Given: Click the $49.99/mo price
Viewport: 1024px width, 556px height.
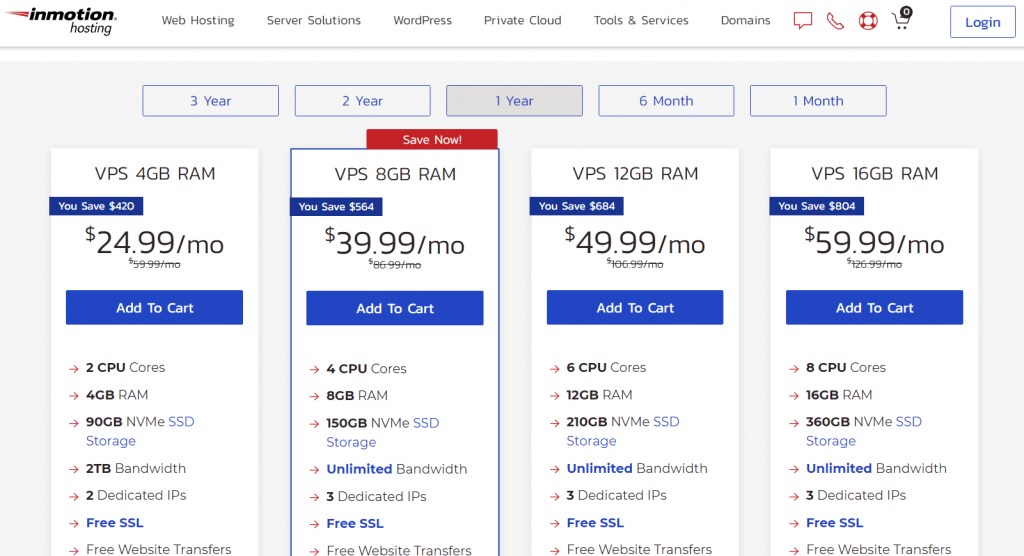Looking at the screenshot, I should coord(635,242).
